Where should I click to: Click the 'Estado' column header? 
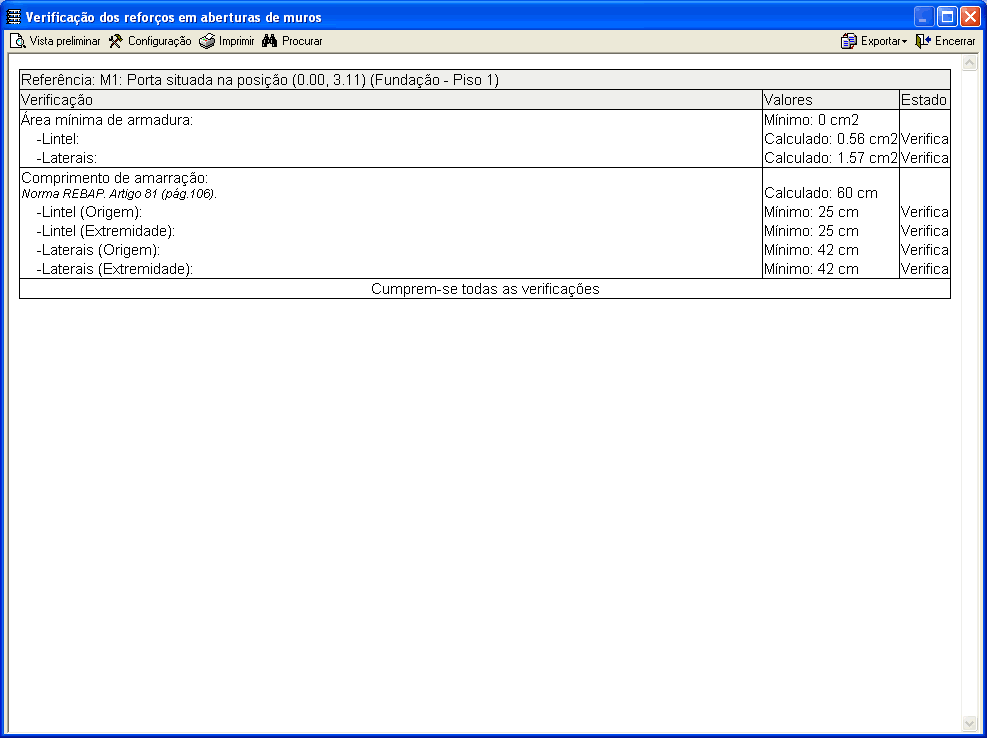(x=923, y=99)
